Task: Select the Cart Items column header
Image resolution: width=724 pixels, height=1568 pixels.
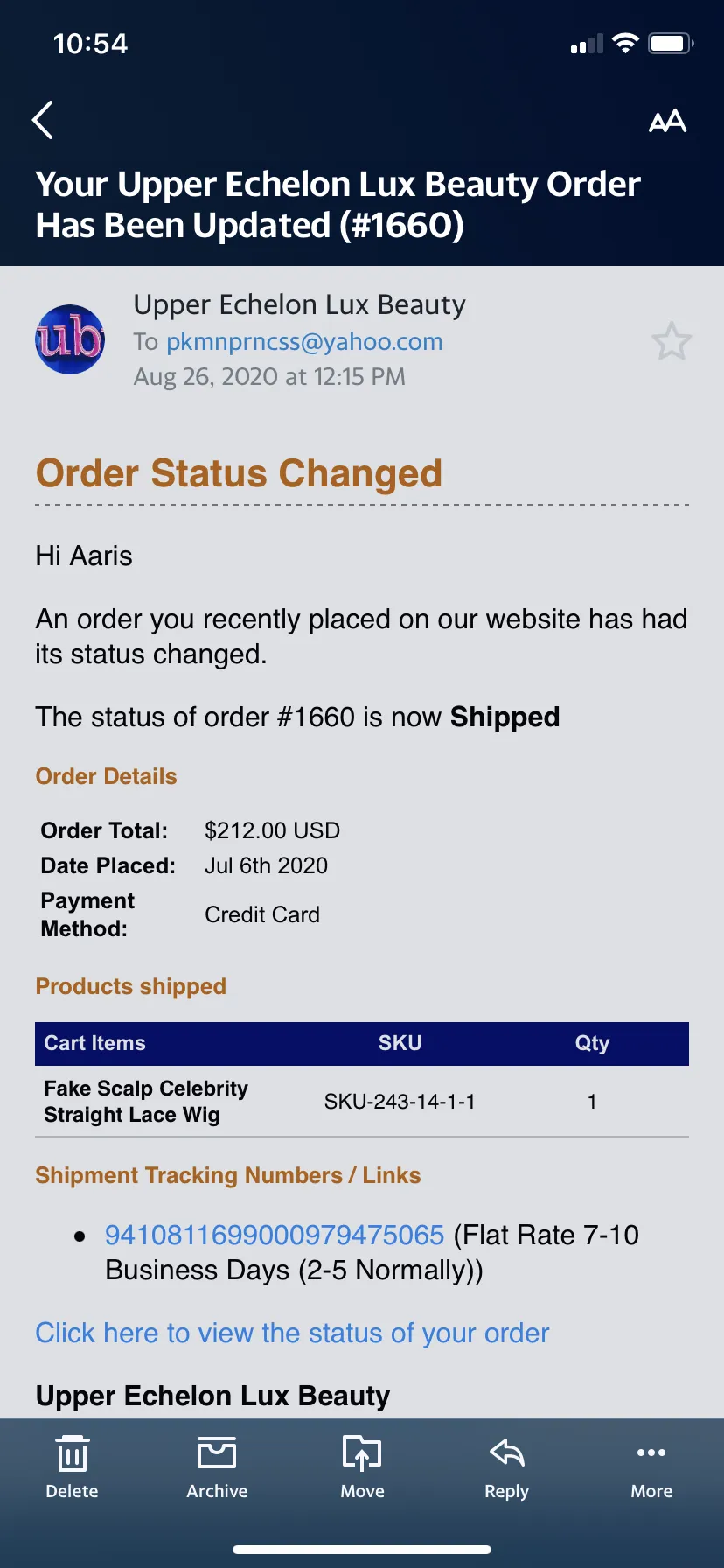Action: (94, 1043)
